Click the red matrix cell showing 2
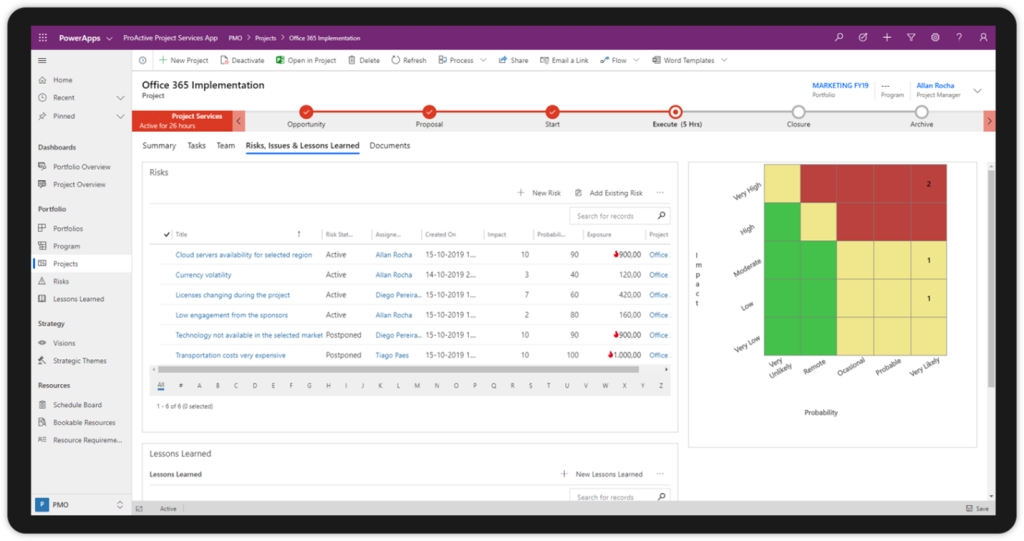Screen dimensions: 1024x541 [929, 184]
